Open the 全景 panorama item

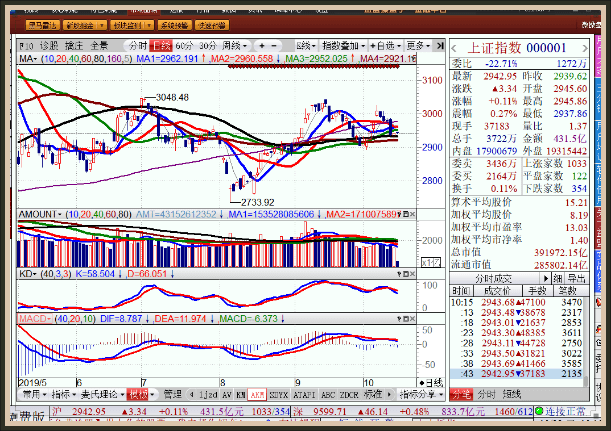(x=99, y=46)
